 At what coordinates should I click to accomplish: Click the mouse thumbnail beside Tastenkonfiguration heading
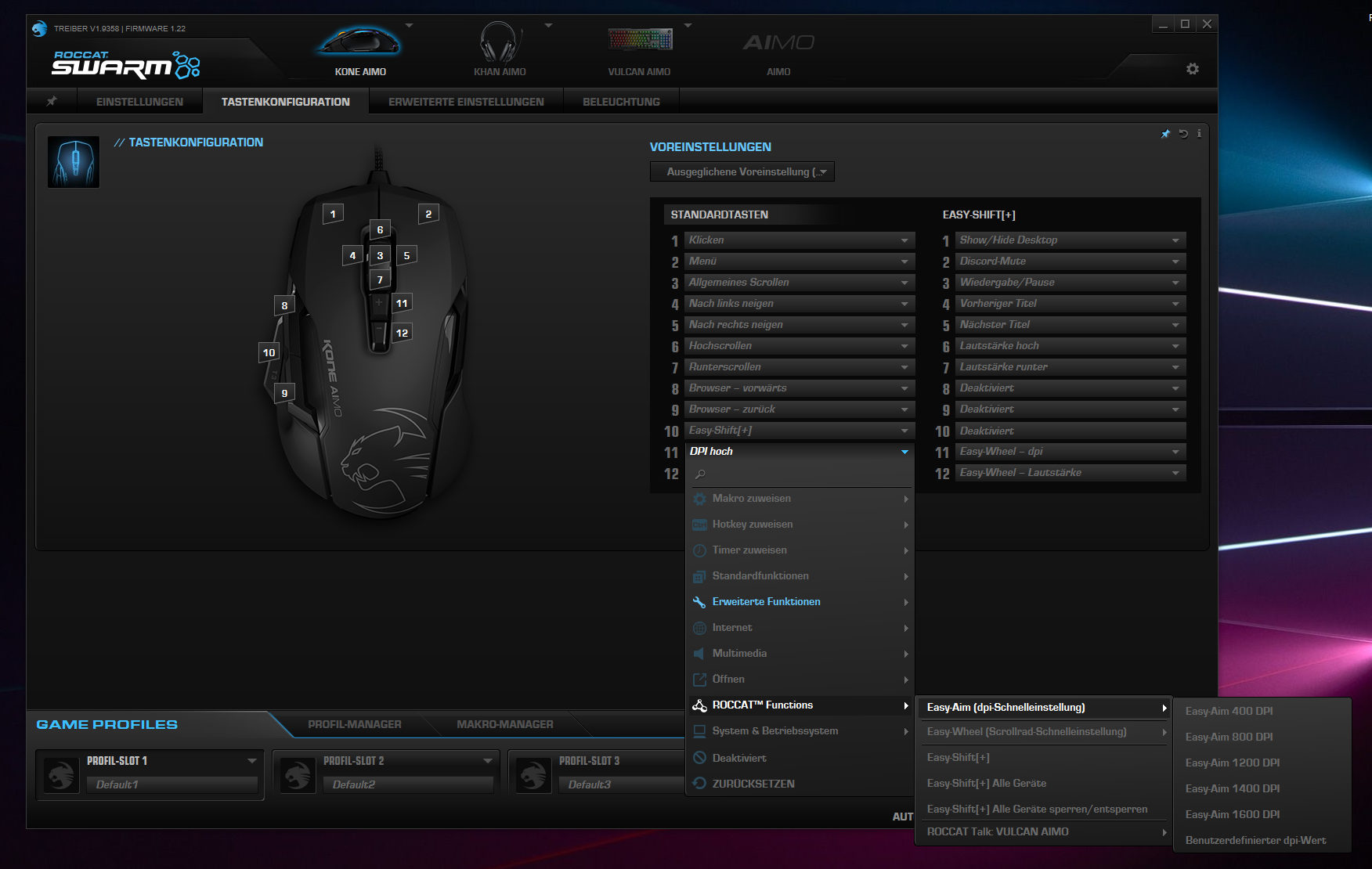74,162
